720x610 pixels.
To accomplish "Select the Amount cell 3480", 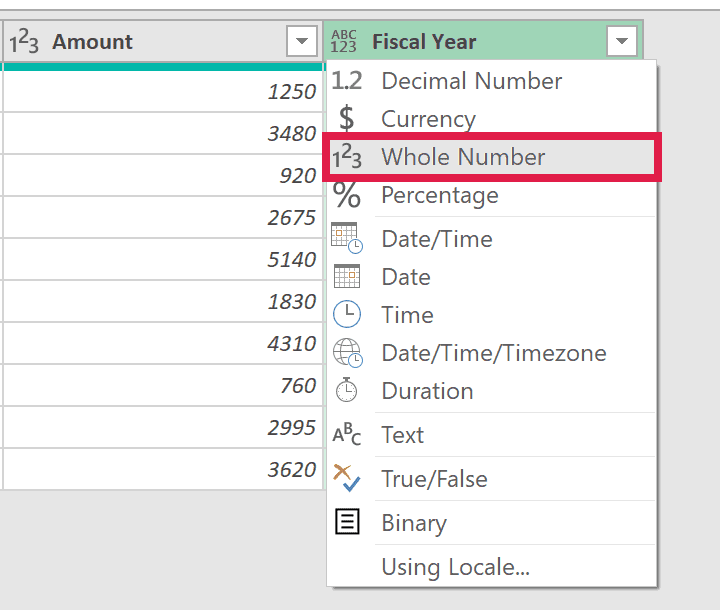I will tap(163, 133).
